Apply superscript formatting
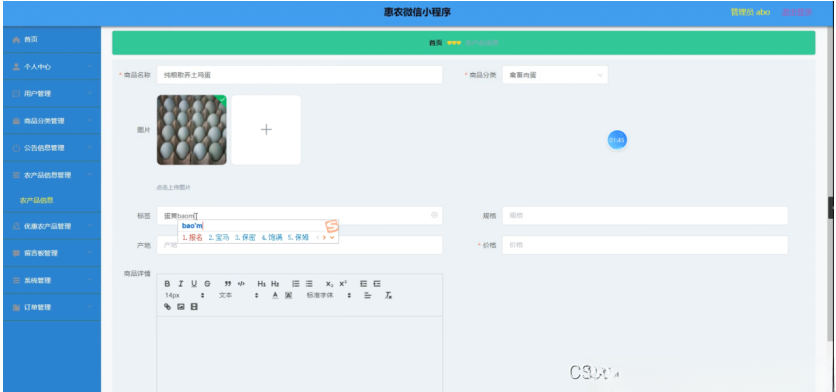836x392 pixels. (343, 284)
